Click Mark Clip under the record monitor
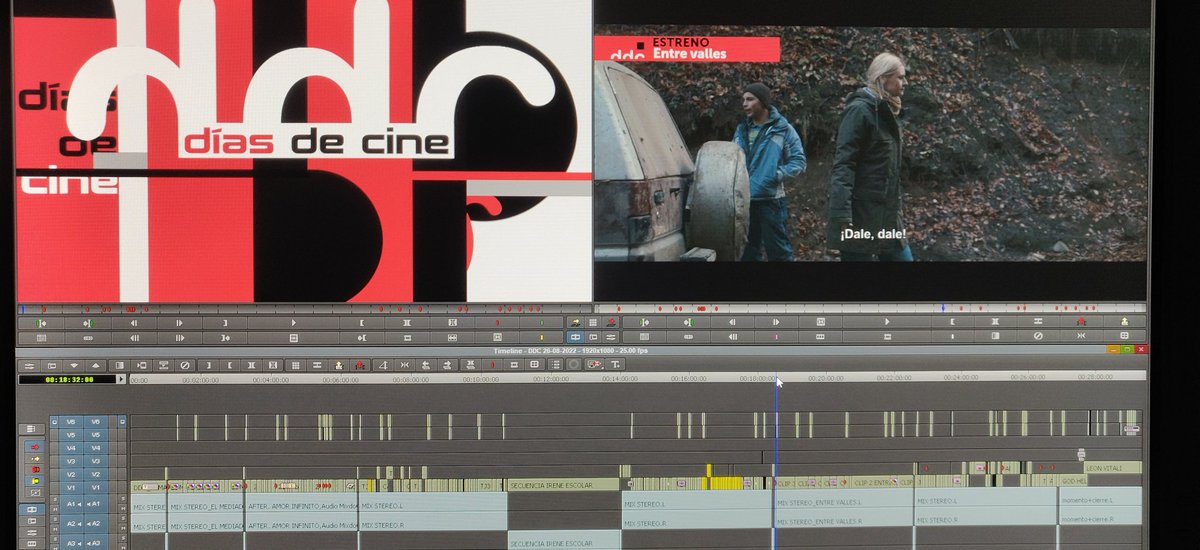The height and width of the screenshot is (550, 1200). click(995, 322)
